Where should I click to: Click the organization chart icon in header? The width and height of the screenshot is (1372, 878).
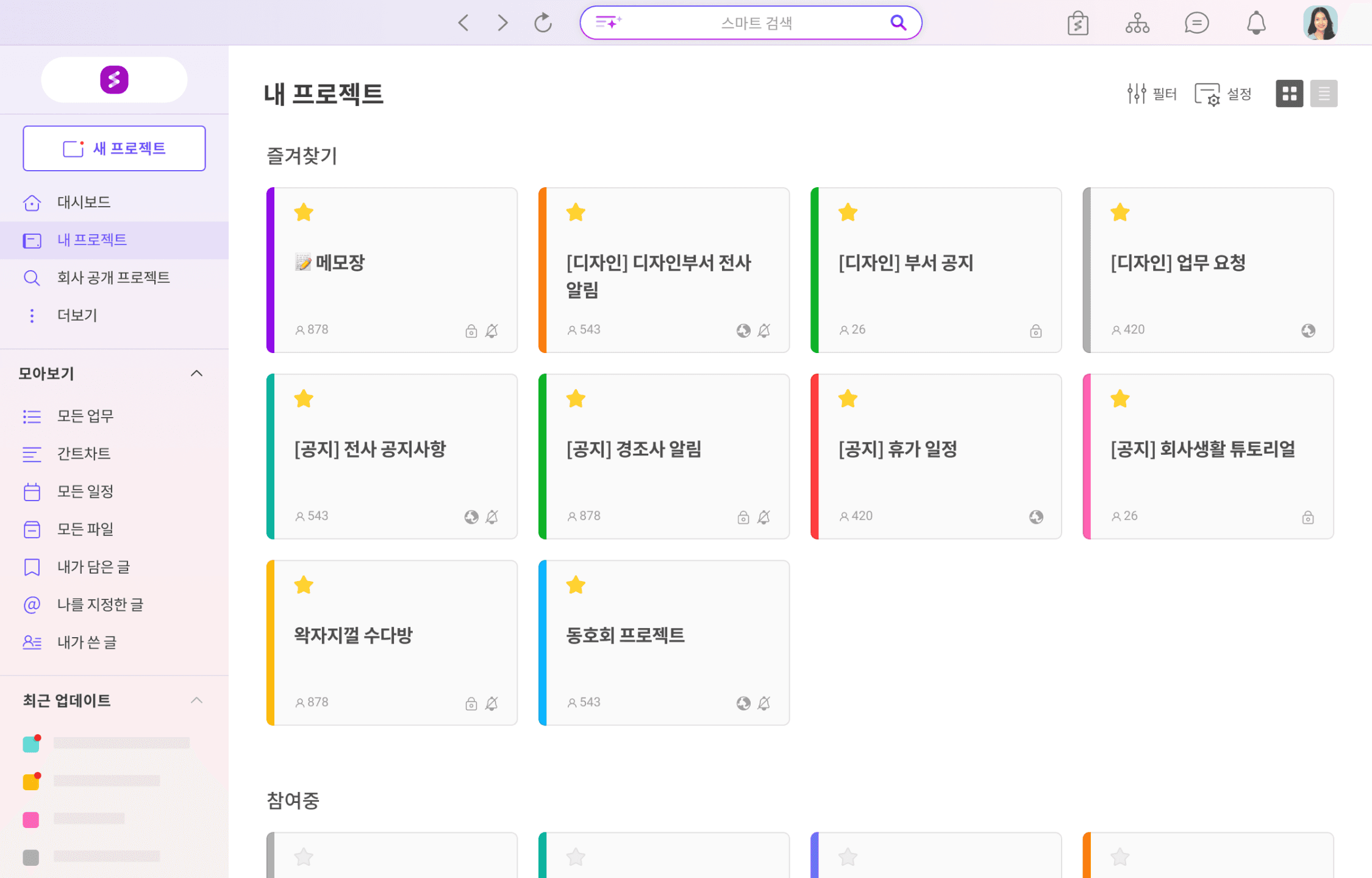[x=1137, y=23]
